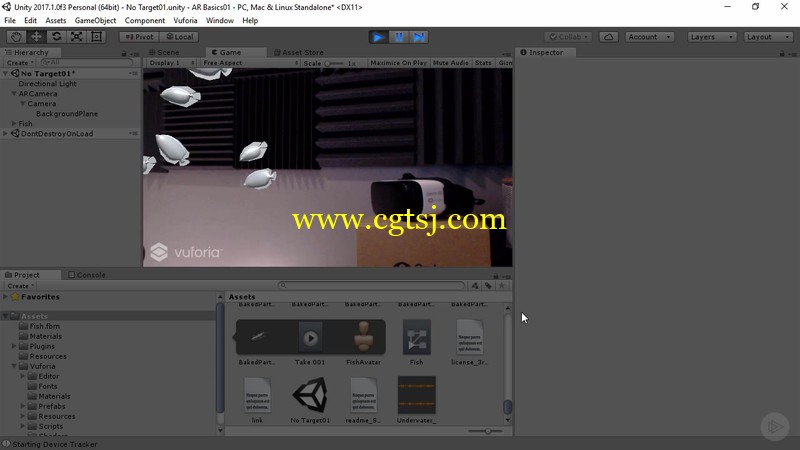
Task: Toggle Maximize On Play
Action: coord(398,63)
